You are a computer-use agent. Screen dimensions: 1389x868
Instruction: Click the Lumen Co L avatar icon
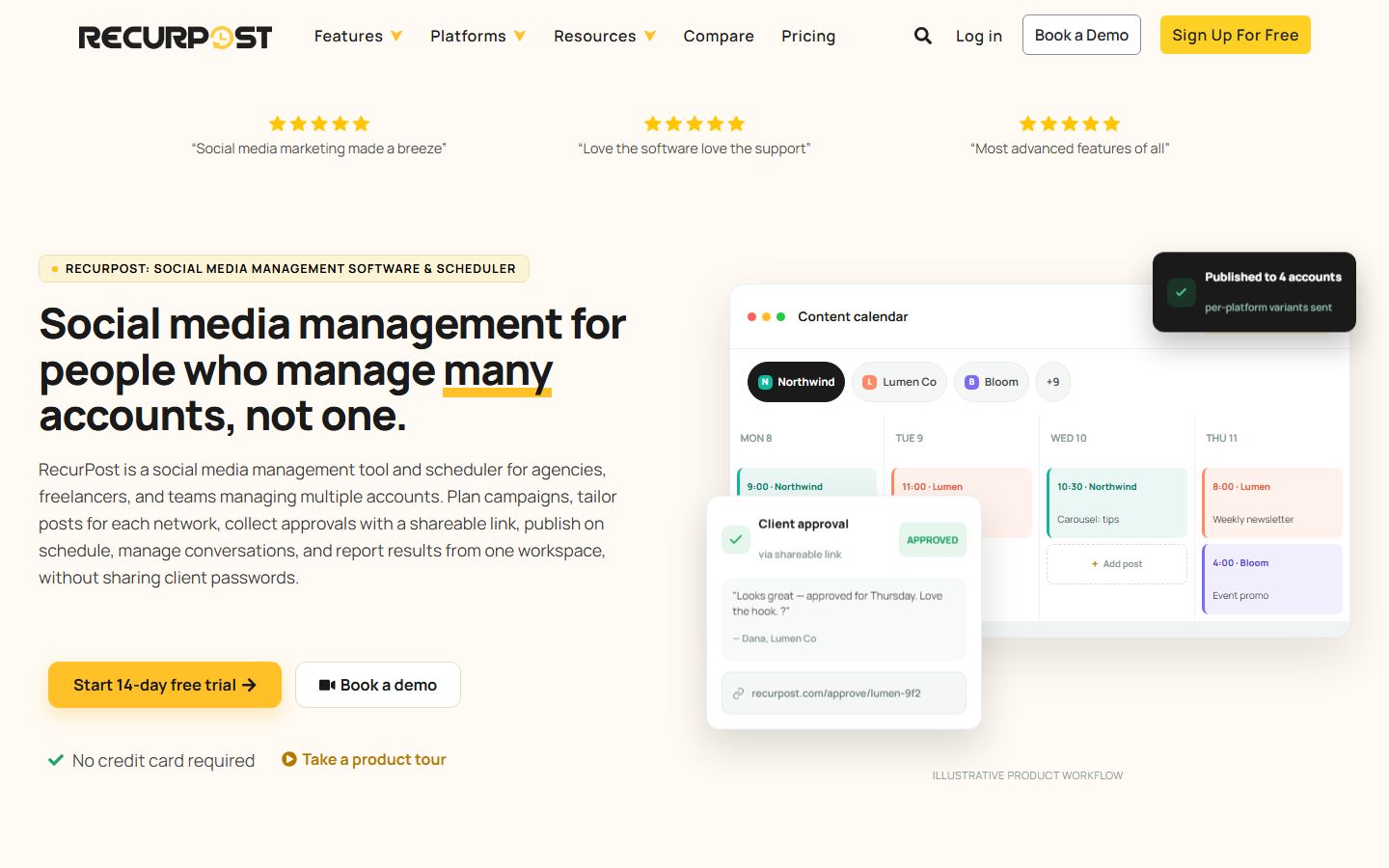tap(869, 382)
